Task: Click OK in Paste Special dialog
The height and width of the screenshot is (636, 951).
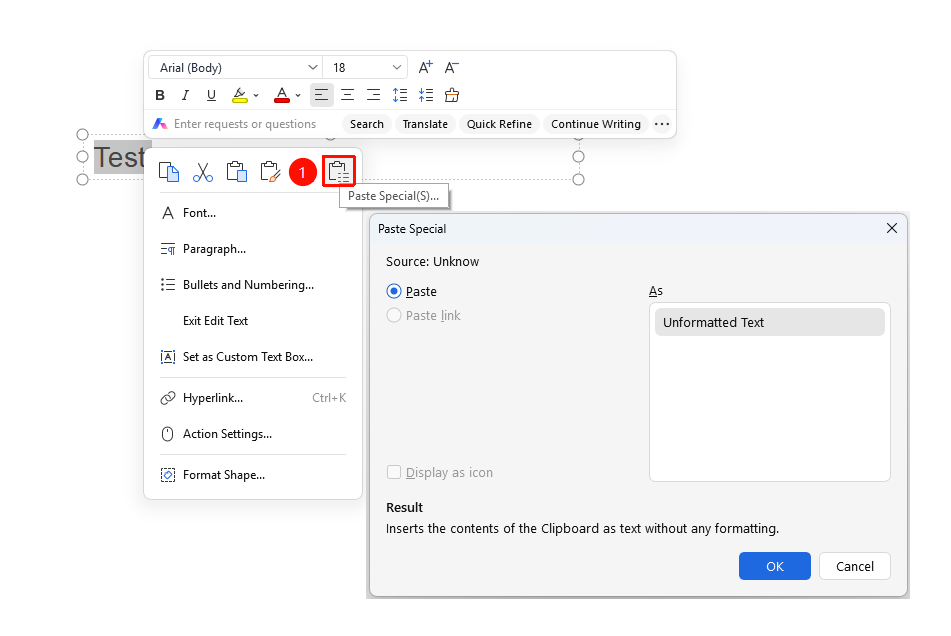Action: (775, 566)
